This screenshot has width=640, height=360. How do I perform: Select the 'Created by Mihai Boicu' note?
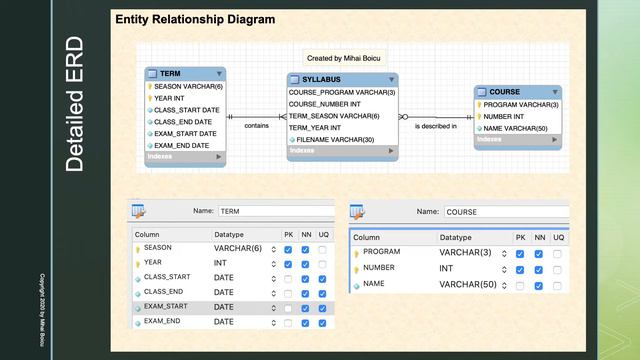point(344,58)
